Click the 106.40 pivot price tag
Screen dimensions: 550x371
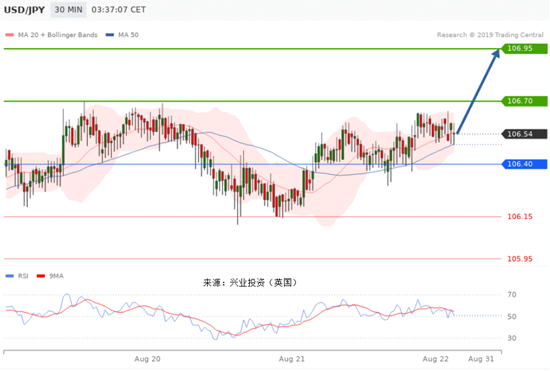(x=524, y=164)
